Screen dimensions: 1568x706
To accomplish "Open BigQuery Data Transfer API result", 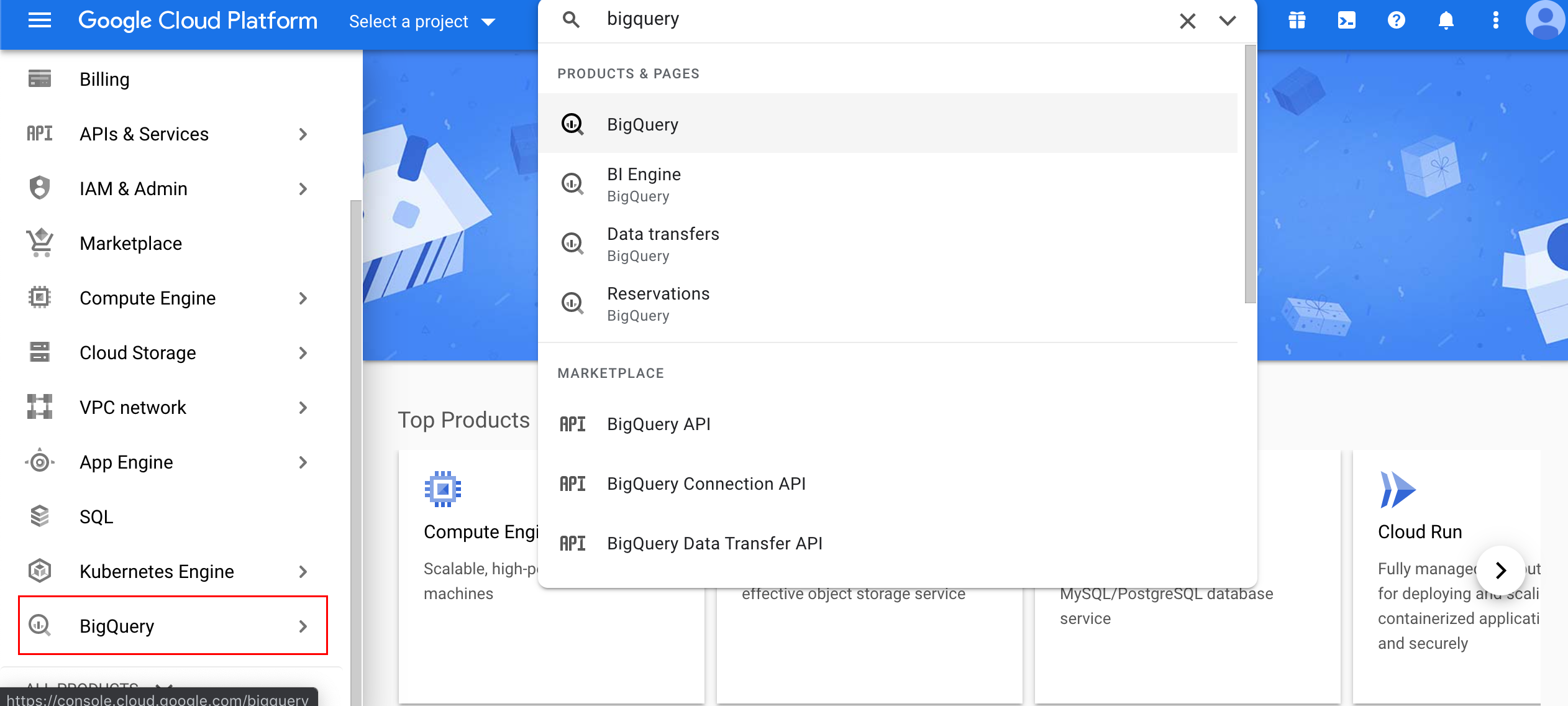I will (x=888, y=543).
